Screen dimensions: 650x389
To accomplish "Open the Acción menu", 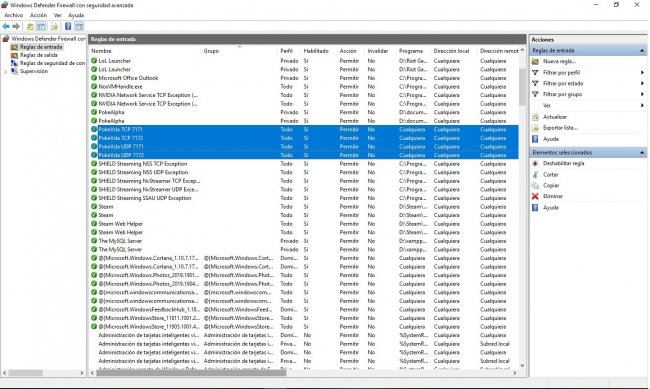I will 39,15.
